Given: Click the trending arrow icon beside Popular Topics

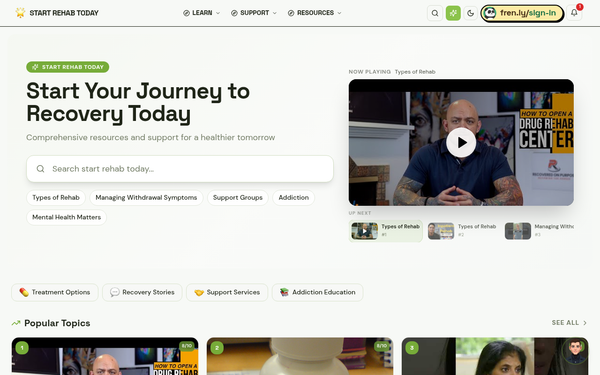Looking at the screenshot, I should pyautogui.click(x=16, y=323).
